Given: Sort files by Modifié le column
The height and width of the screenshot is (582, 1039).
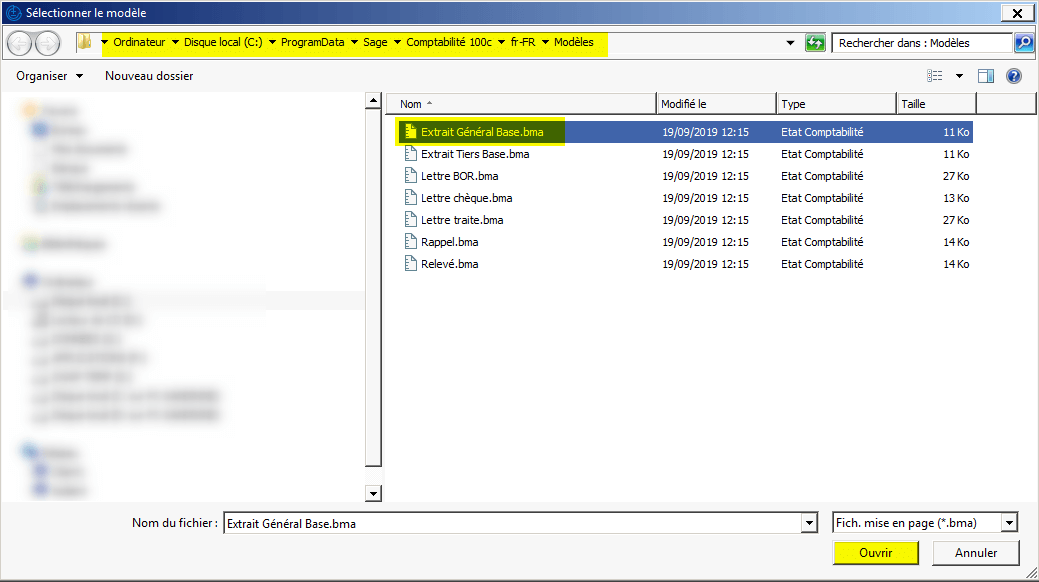Looking at the screenshot, I should pos(716,104).
